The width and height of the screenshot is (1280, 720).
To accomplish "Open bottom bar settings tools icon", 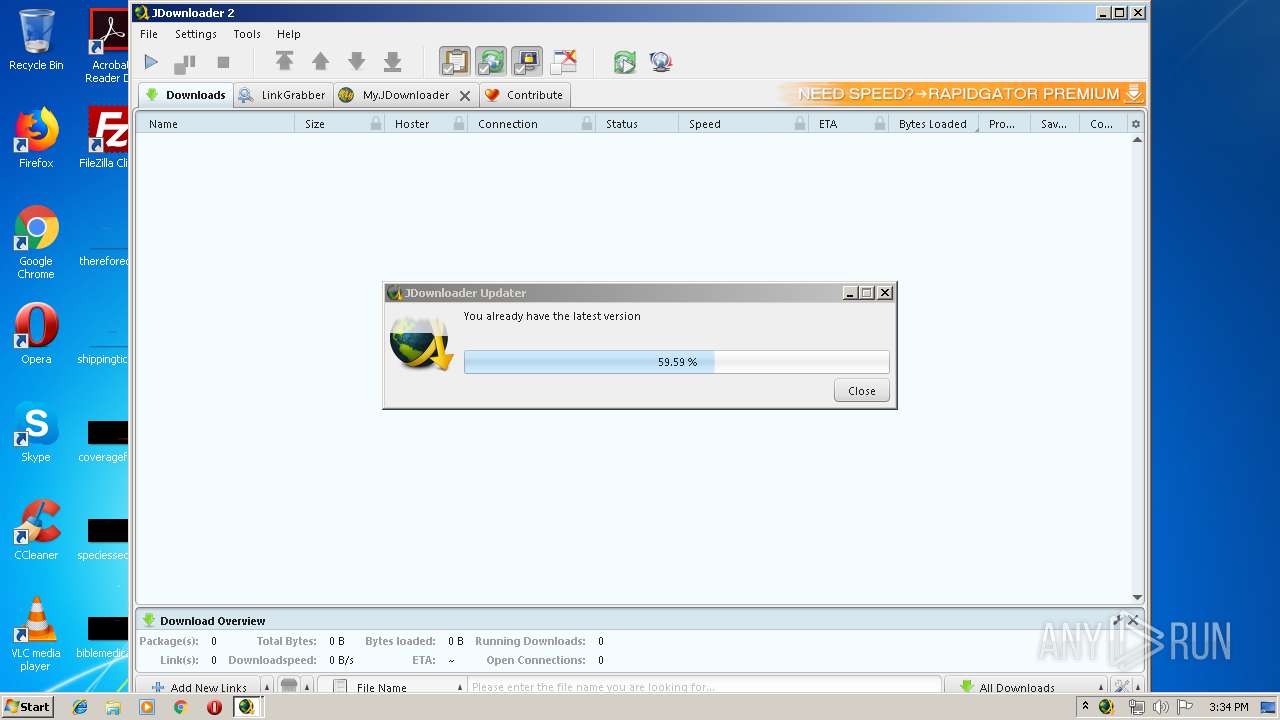I will click(x=1122, y=687).
